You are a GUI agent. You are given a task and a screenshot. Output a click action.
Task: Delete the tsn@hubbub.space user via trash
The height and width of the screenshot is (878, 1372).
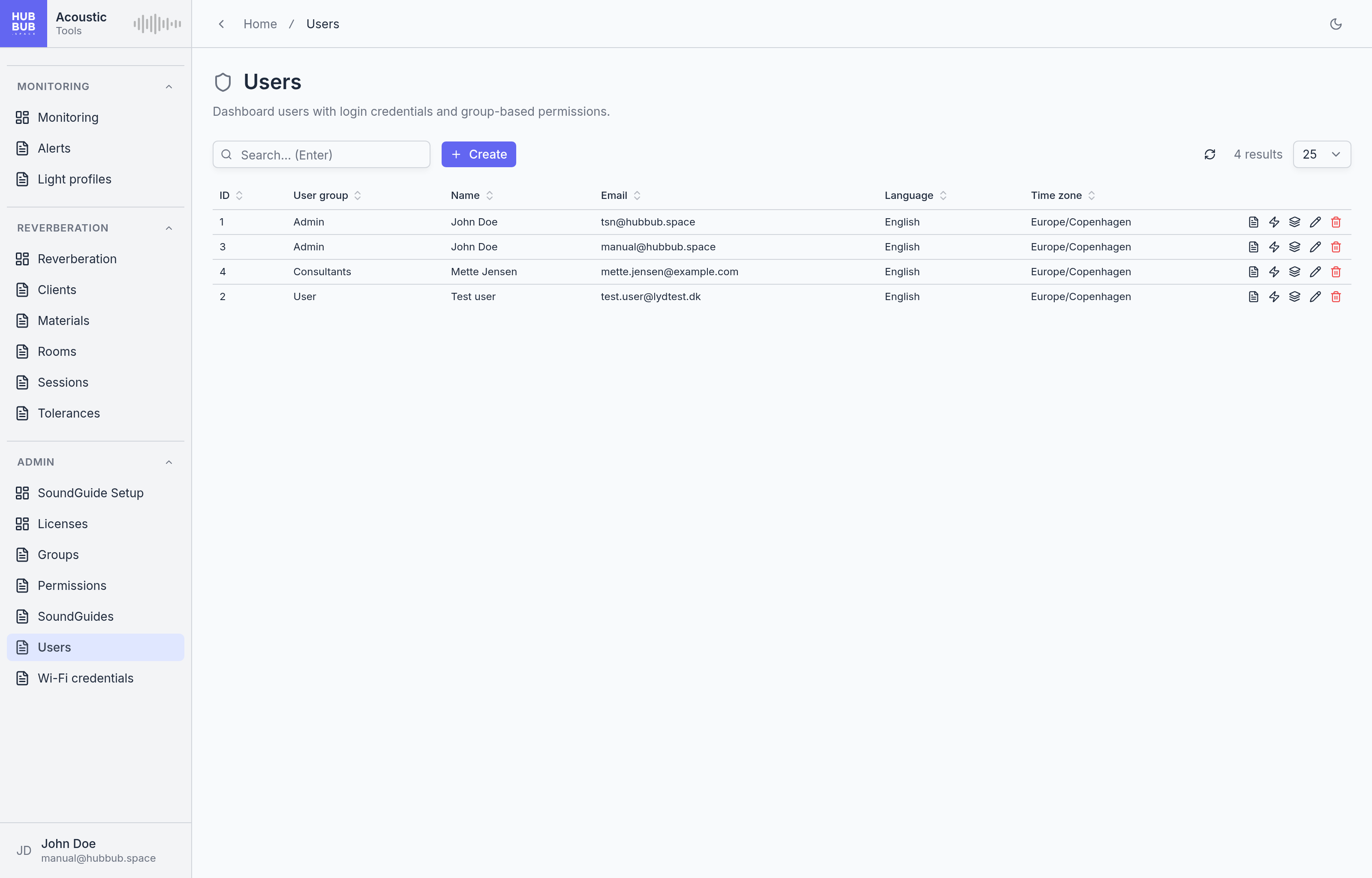tap(1336, 222)
